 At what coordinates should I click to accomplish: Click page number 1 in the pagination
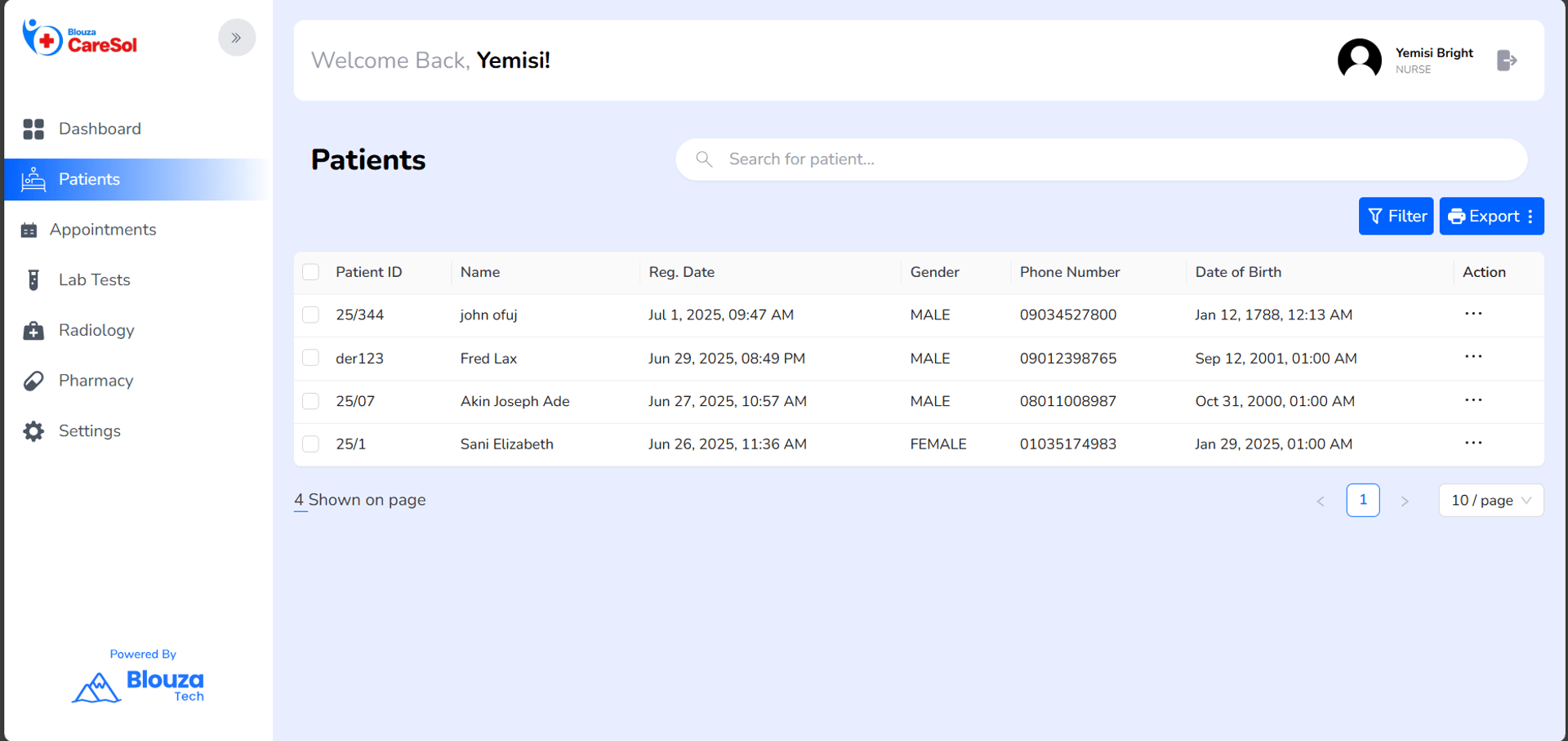[1362, 501]
